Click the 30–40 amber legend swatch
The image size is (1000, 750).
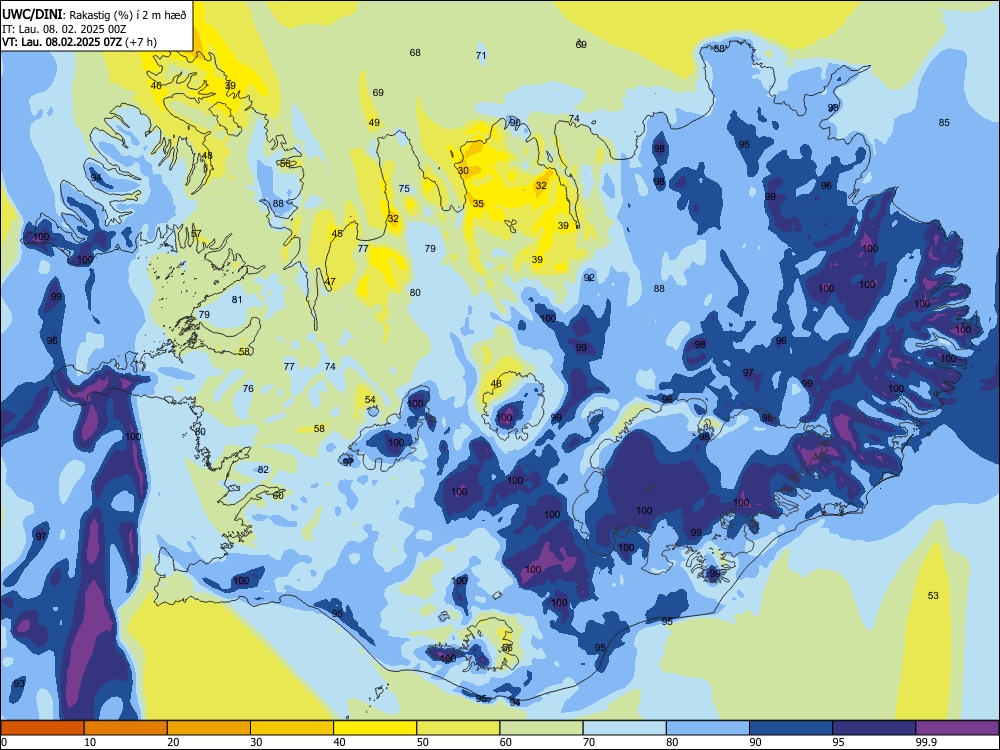292,728
